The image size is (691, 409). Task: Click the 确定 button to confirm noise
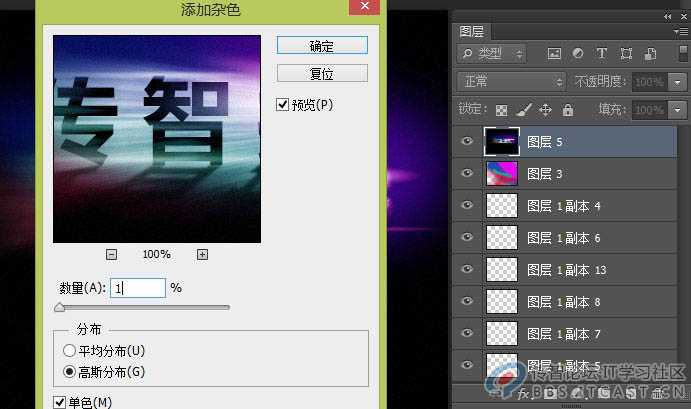click(x=322, y=46)
